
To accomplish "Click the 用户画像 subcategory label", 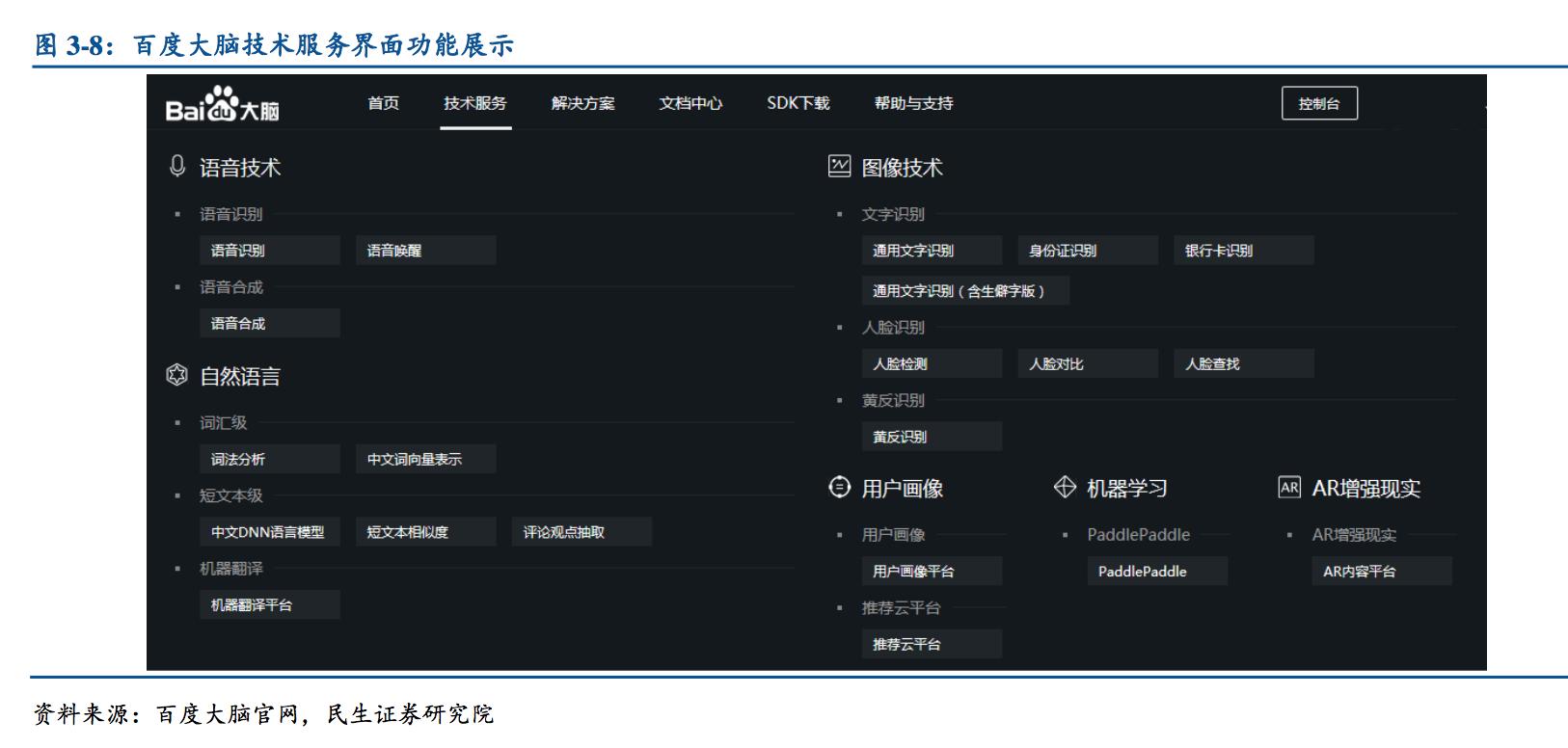I will [893, 535].
